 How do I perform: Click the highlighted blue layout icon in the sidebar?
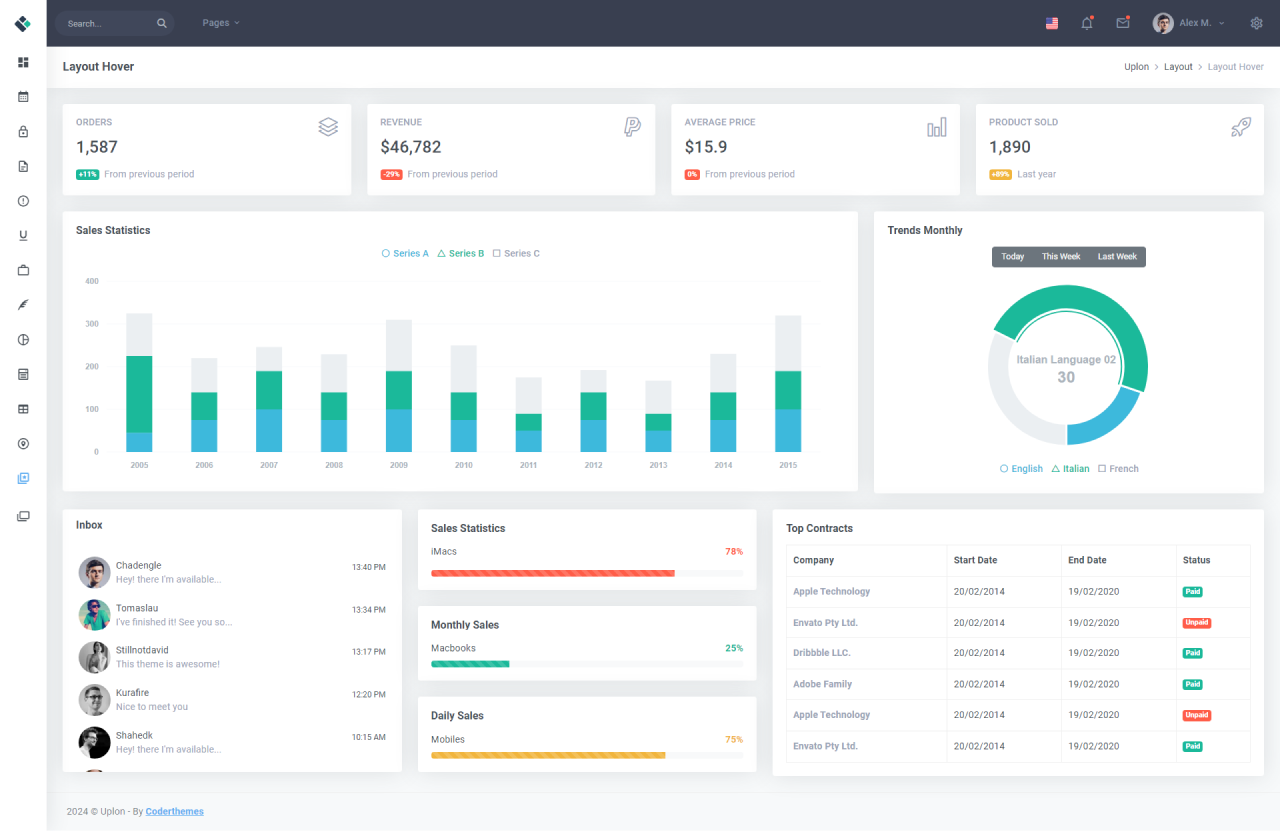(x=23, y=478)
